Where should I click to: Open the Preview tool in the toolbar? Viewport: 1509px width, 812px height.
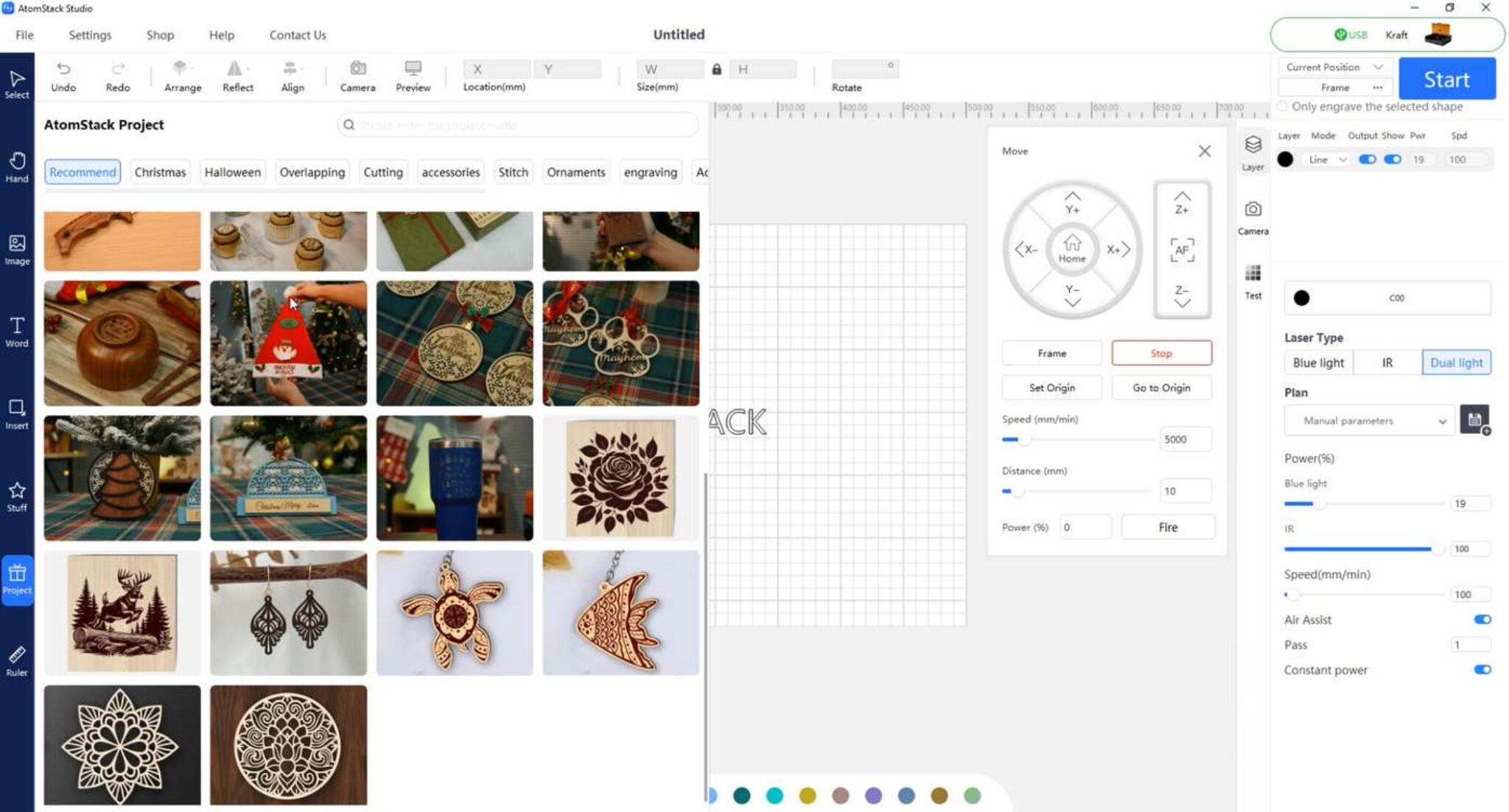point(413,76)
